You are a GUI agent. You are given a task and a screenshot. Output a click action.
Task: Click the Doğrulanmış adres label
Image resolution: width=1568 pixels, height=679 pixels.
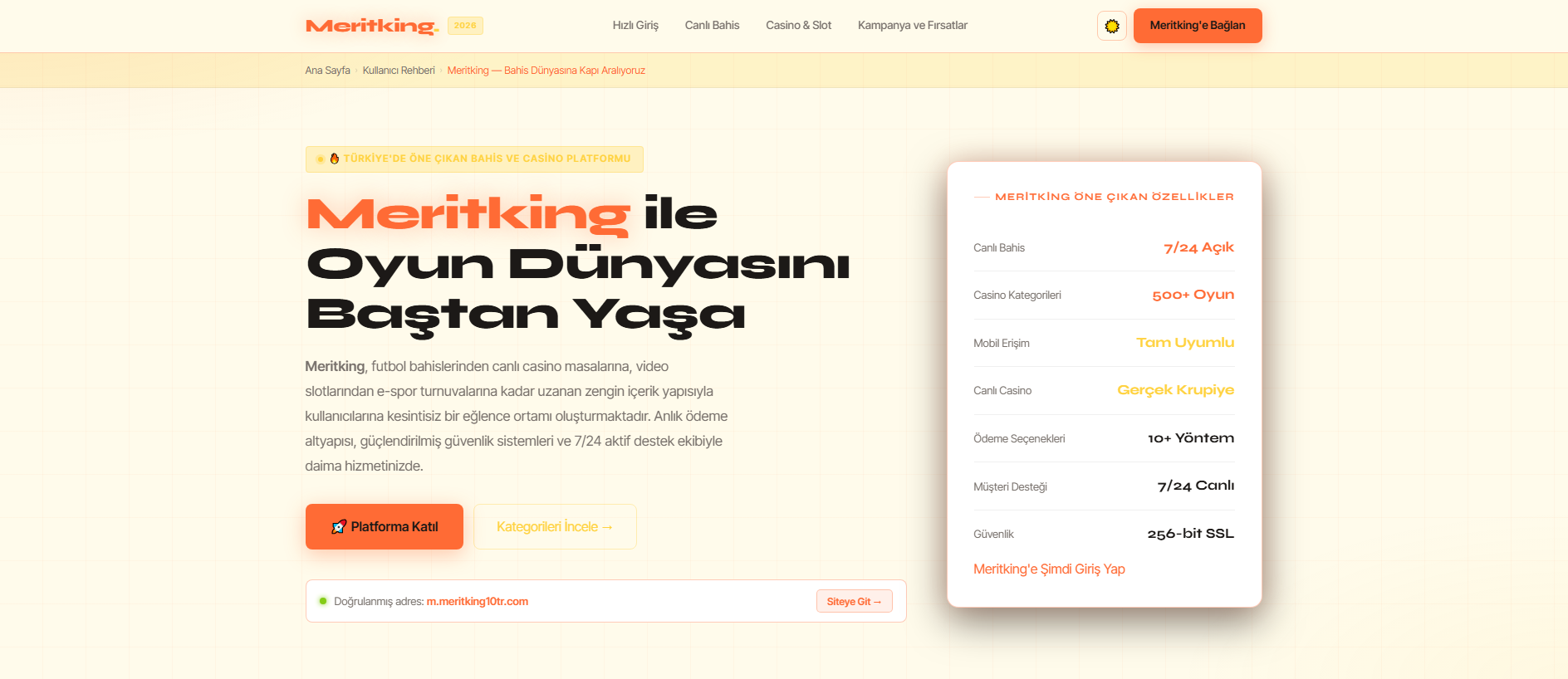[x=379, y=602]
